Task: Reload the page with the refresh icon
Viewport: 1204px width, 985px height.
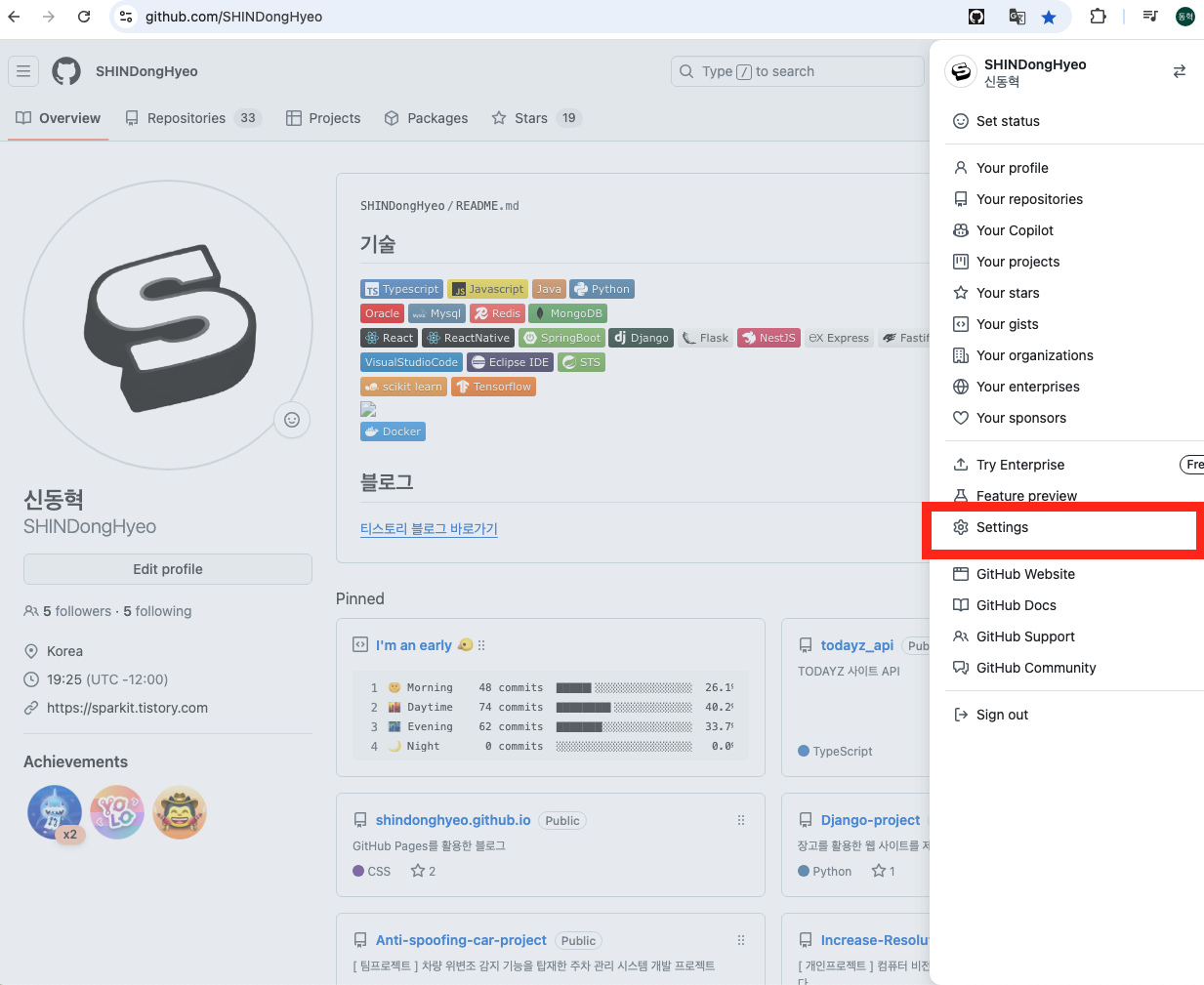Action: click(x=84, y=17)
